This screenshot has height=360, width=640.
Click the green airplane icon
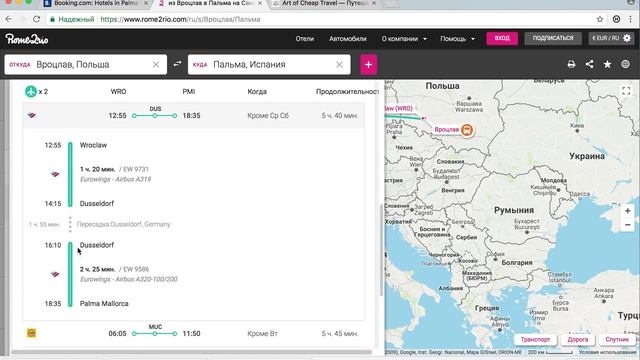31,91
